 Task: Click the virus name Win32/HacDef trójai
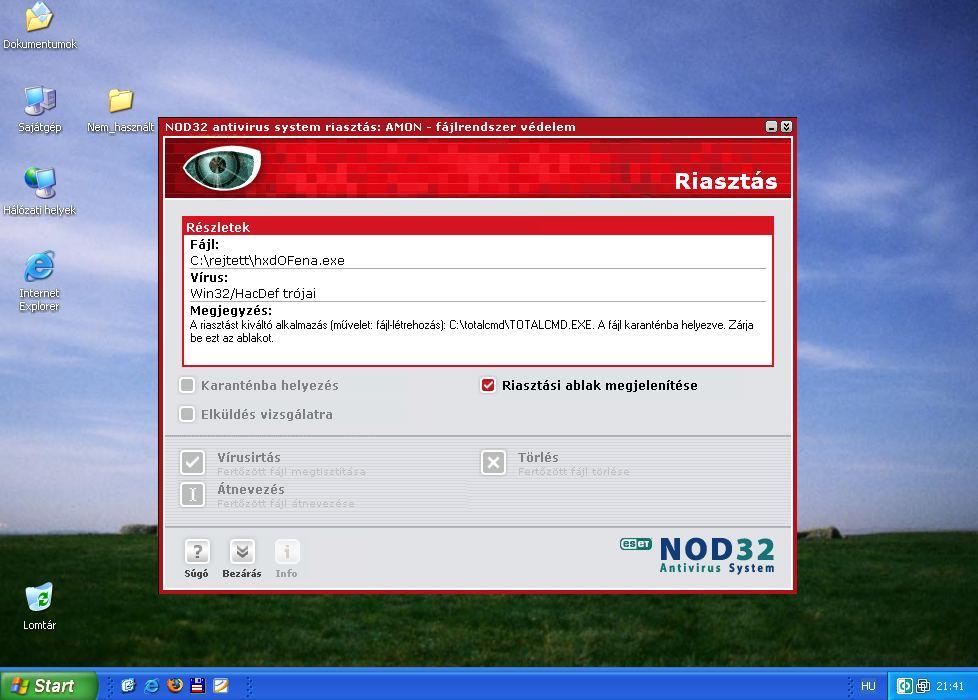click(x=253, y=293)
